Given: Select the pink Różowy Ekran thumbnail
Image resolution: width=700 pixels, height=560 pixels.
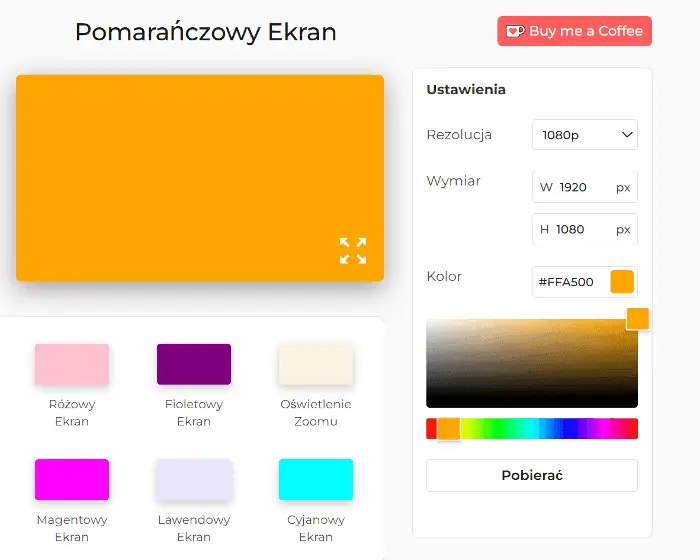Looking at the screenshot, I should pos(72,365).
